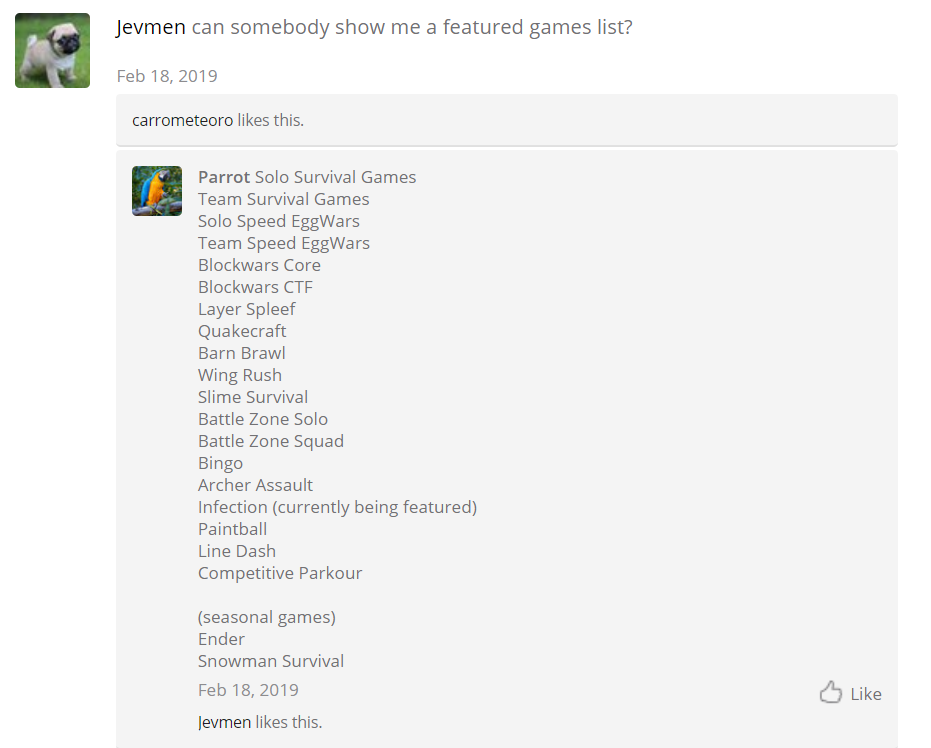Click Infection (currently being featured) line
Viewport: 931px width, 748px height.
point(337,507)
